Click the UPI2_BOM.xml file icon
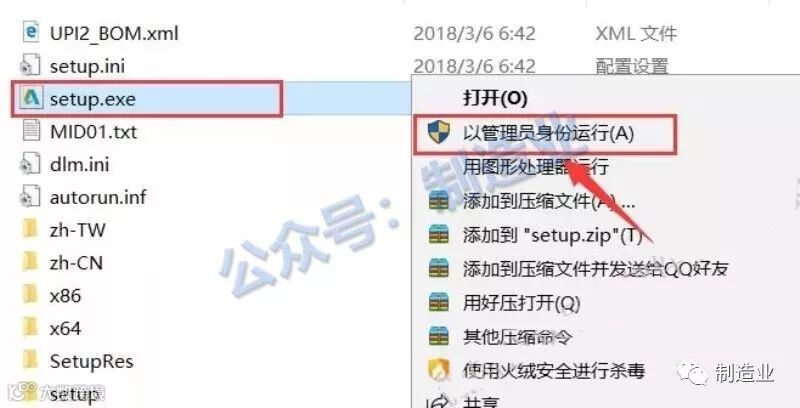The height and width of the screenshot is (408, 800). 31,33
